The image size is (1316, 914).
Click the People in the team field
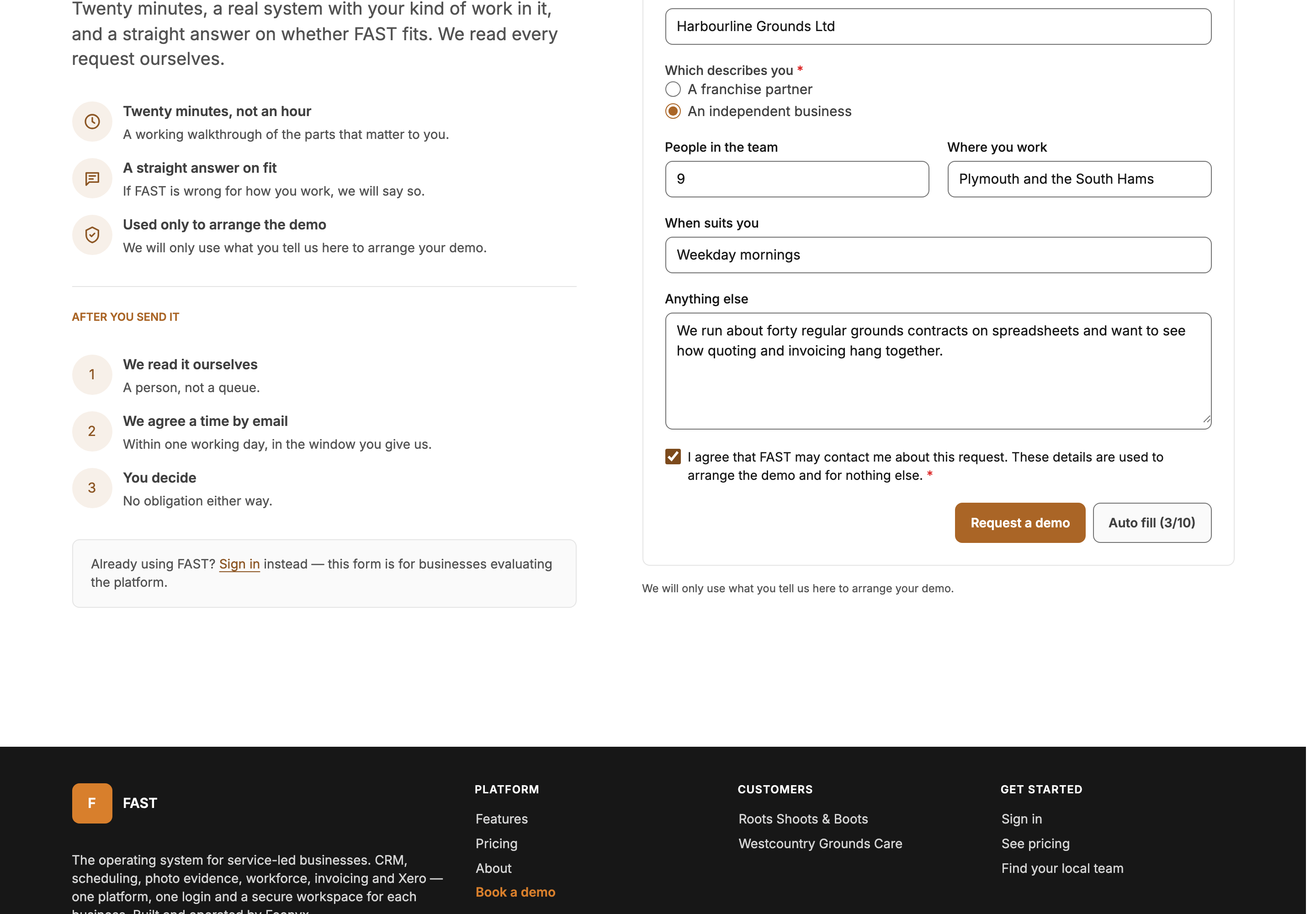pos(796,179)
